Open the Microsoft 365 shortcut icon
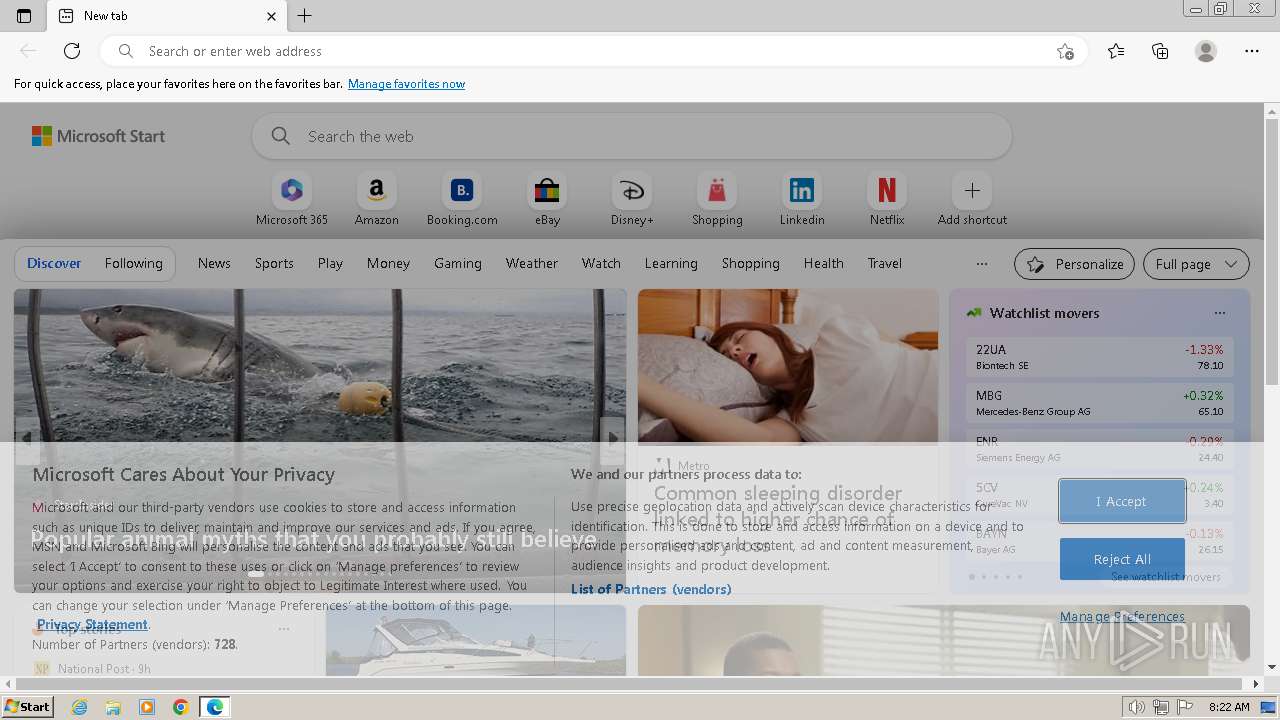The width and height of the screenshot is (1280, 720). pos(291,190)
